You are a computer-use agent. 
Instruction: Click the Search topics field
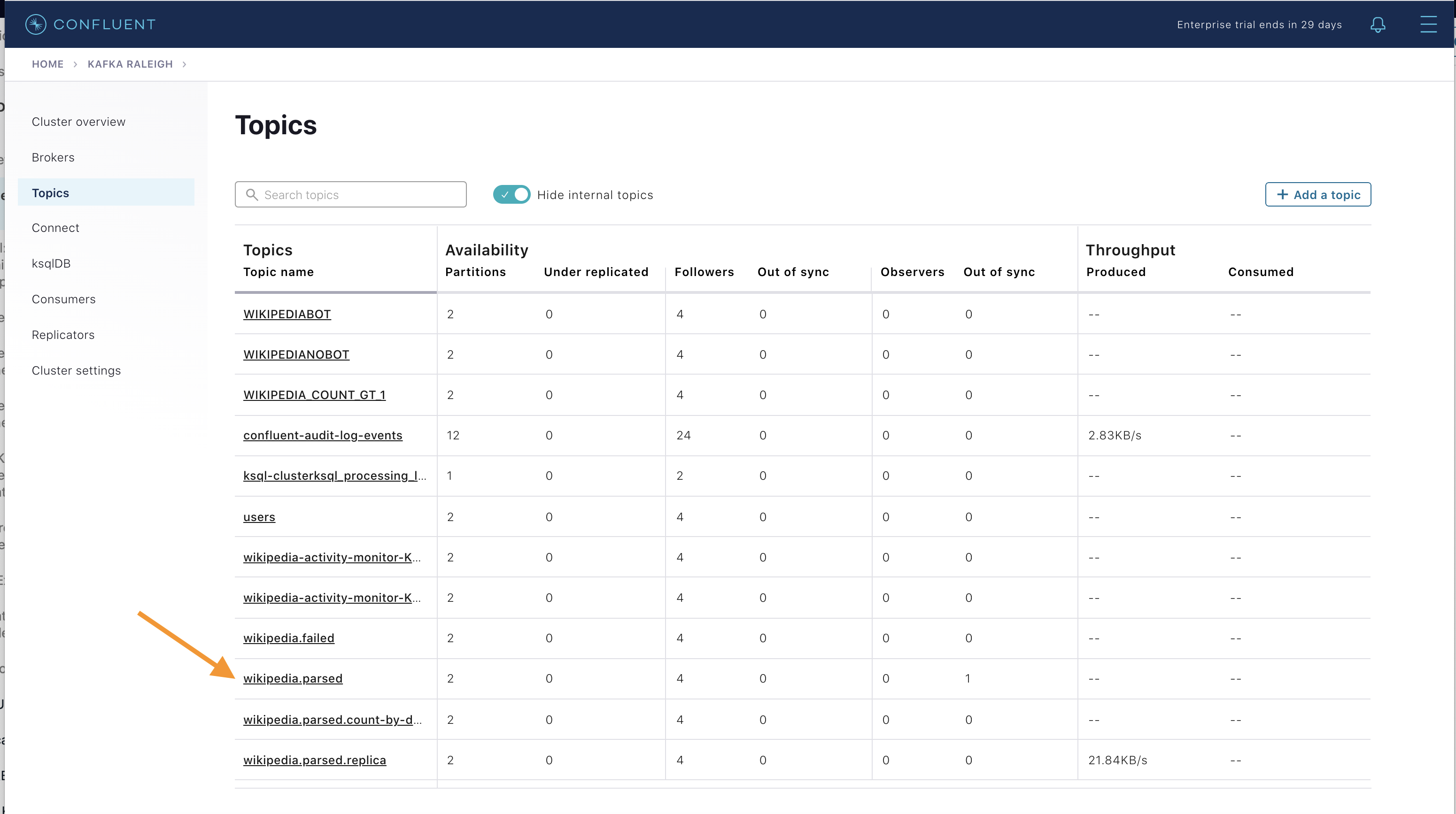350,194
